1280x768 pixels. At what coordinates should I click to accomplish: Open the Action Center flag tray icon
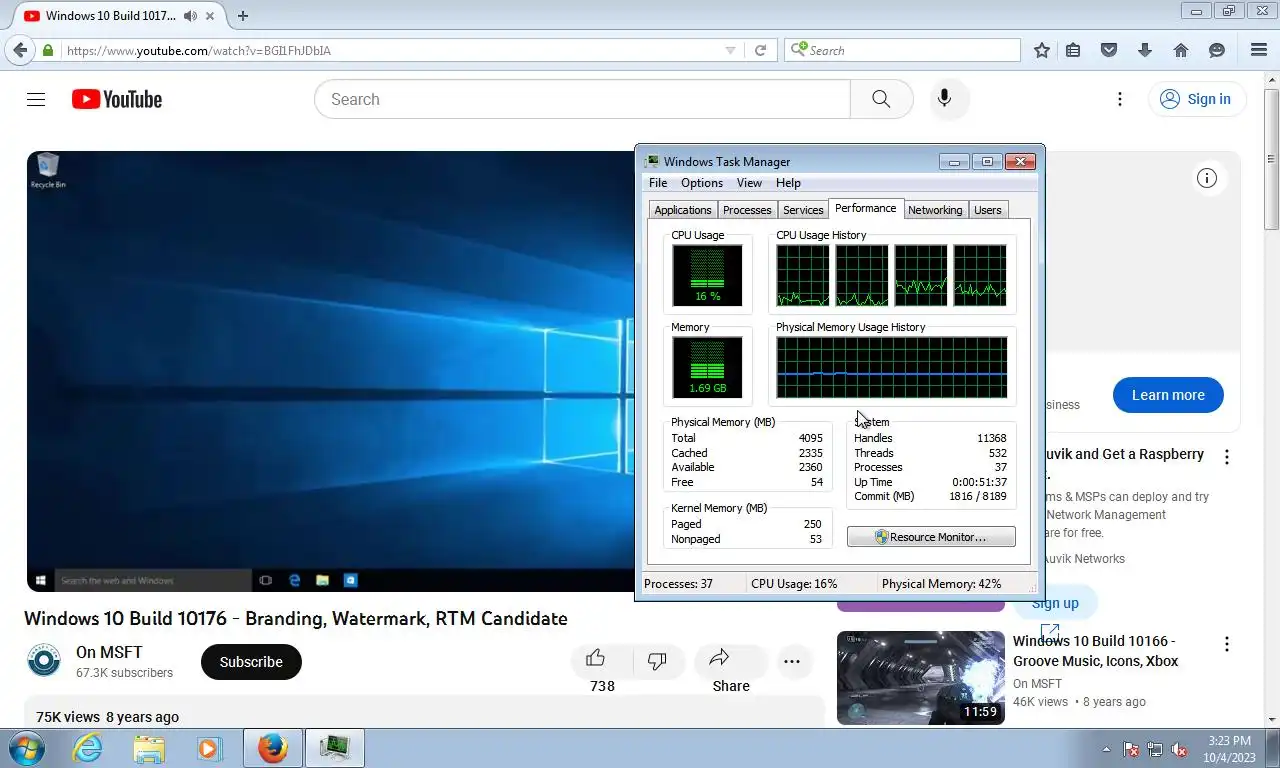pos(1131,749)
